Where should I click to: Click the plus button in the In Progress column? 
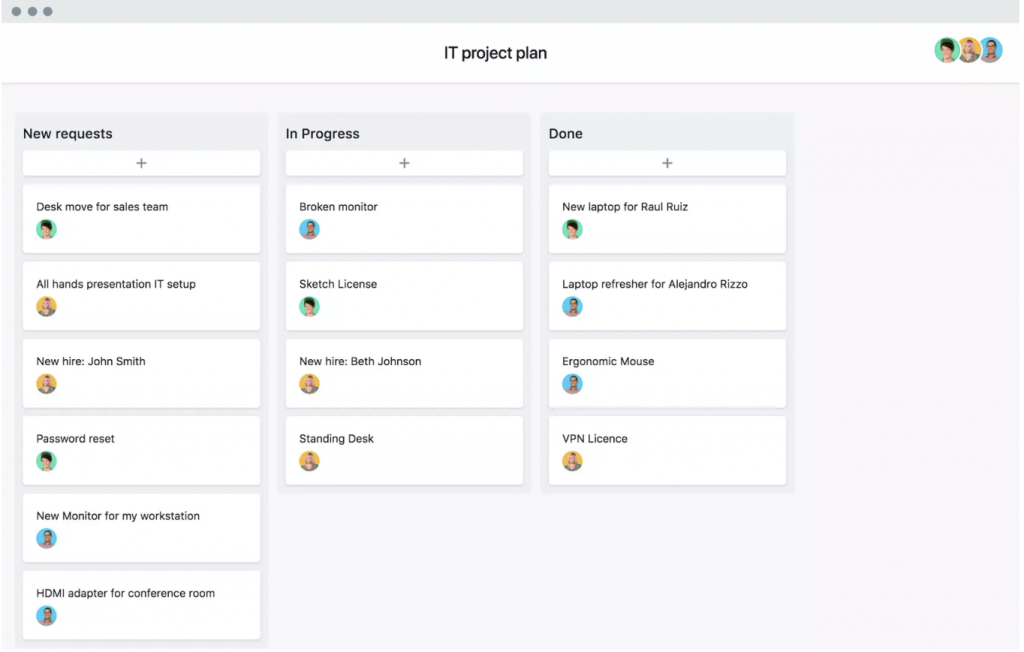(404, 162)
